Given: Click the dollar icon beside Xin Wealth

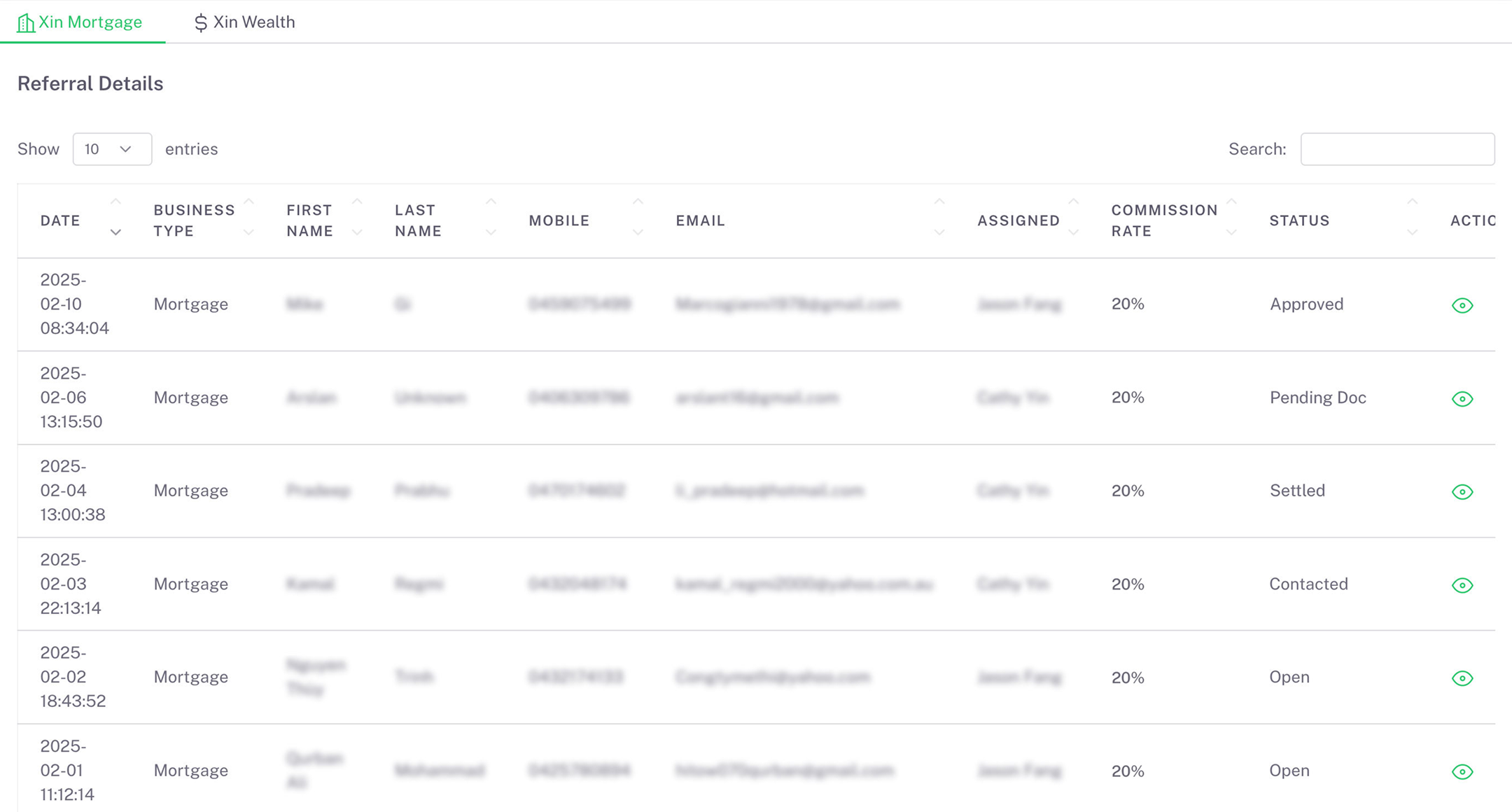Looking at the screenshot, I should click(201, 23).
